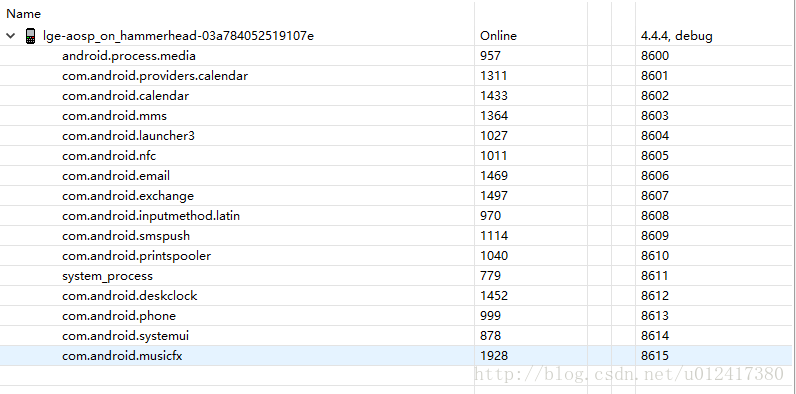Viewport: 796px width, 394px height.
Task: Click debug port 8604
Action: 655,136
